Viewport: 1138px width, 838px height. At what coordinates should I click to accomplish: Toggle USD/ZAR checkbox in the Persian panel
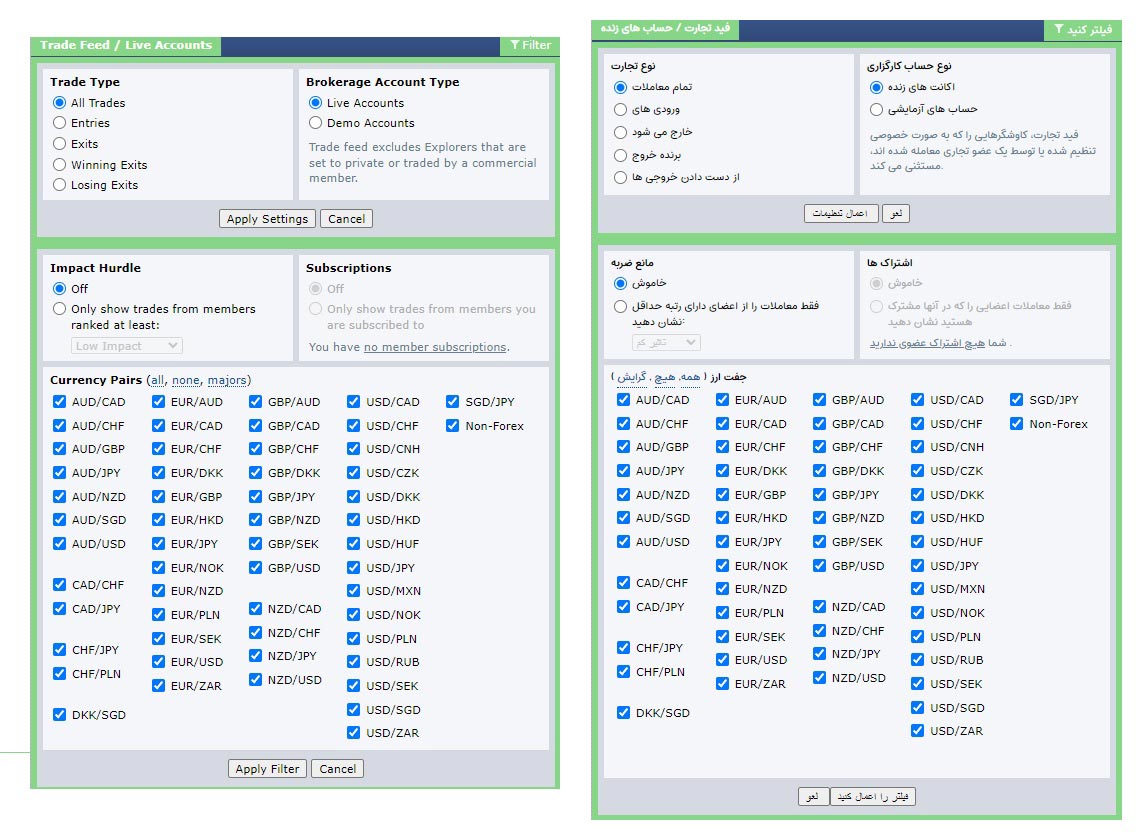[x=918, y=731]
